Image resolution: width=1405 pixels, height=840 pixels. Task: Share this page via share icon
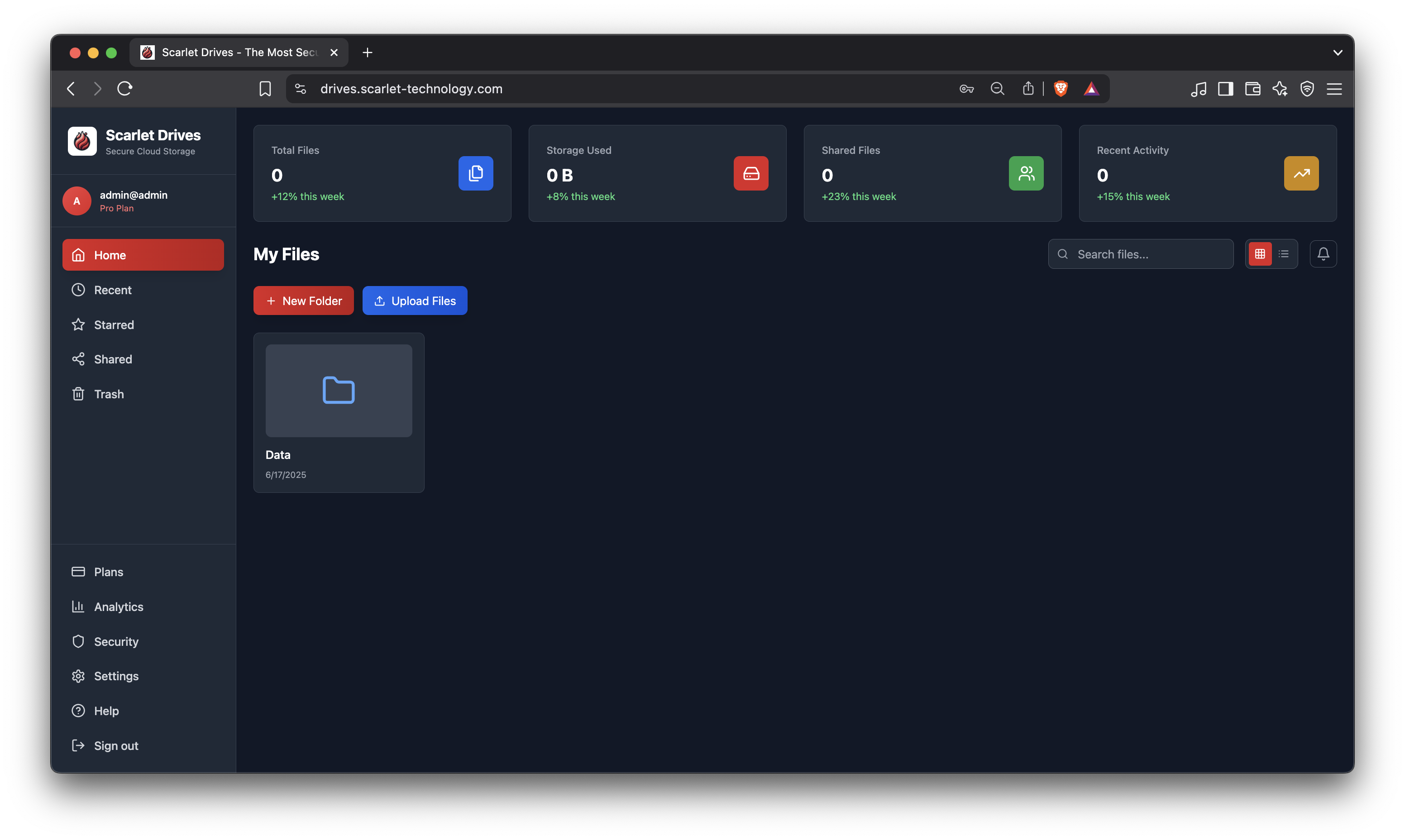[1028, 89]
